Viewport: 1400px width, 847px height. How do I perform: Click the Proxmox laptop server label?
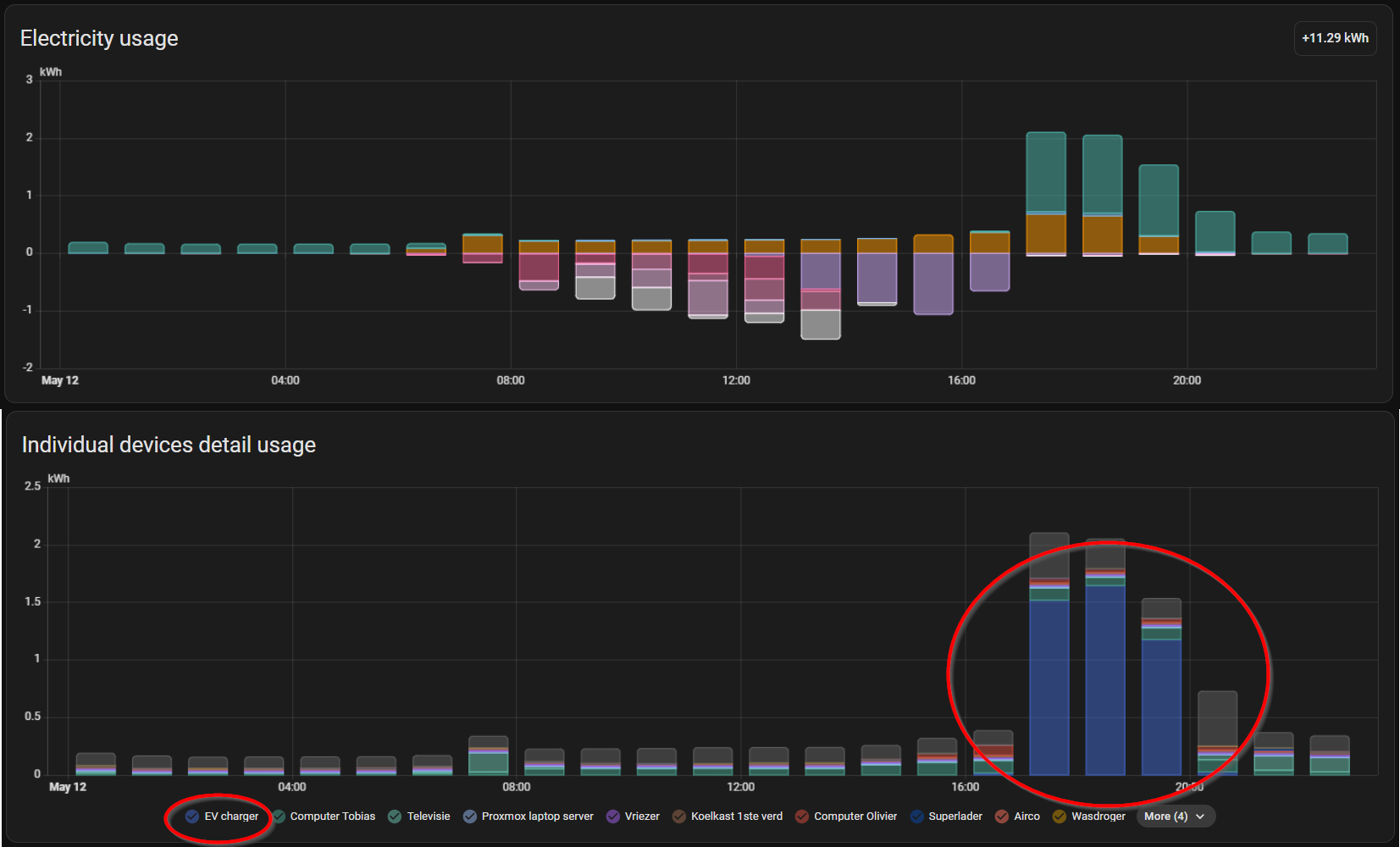[x=538, y=817]
